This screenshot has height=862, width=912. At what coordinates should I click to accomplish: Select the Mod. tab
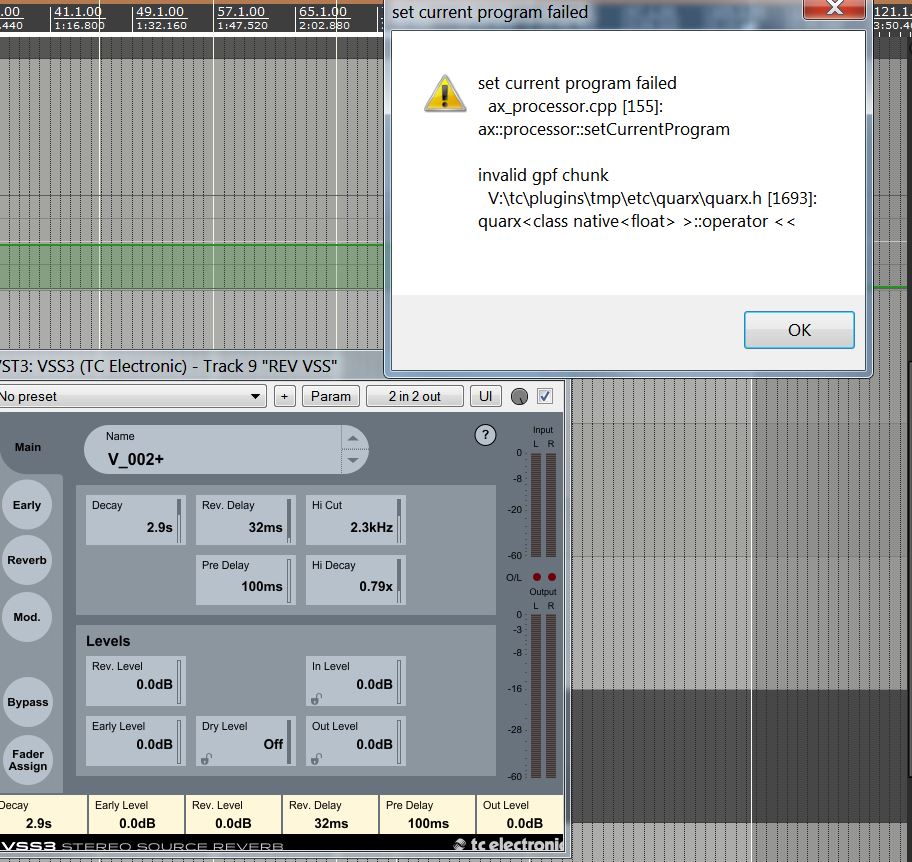coord(27,617)
